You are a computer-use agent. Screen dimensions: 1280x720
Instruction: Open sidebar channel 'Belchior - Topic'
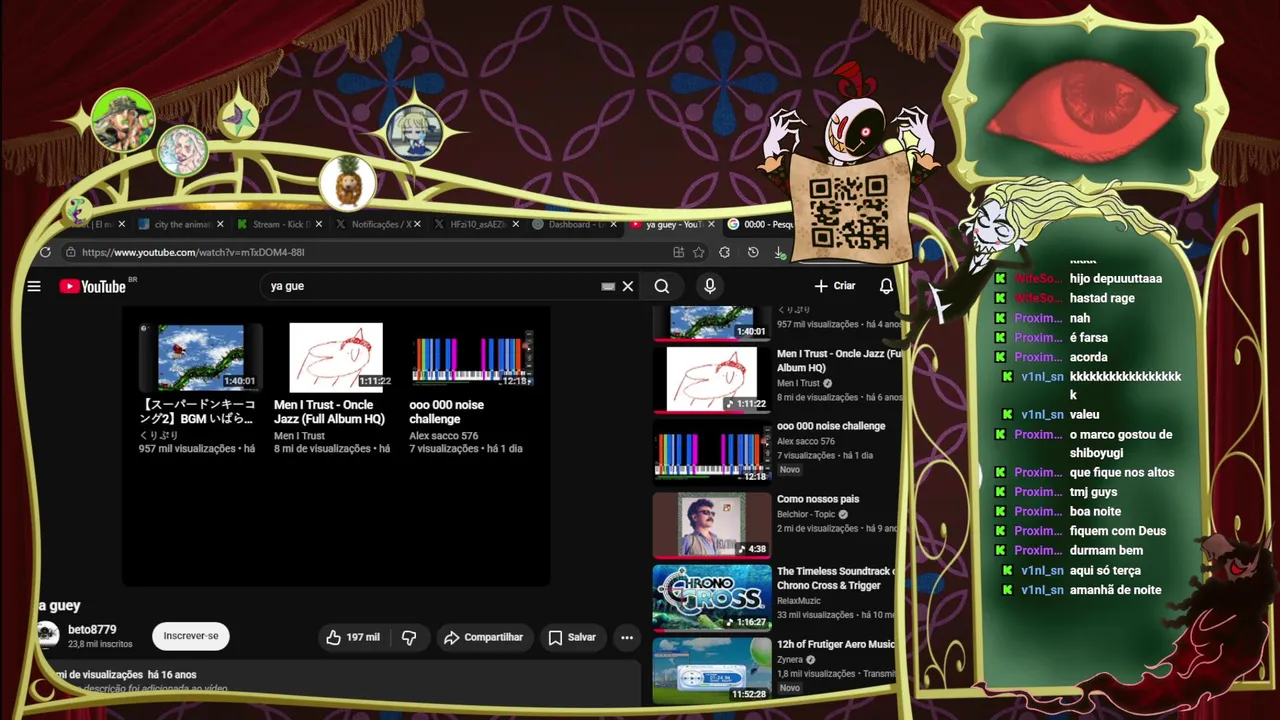coord(806,514)
